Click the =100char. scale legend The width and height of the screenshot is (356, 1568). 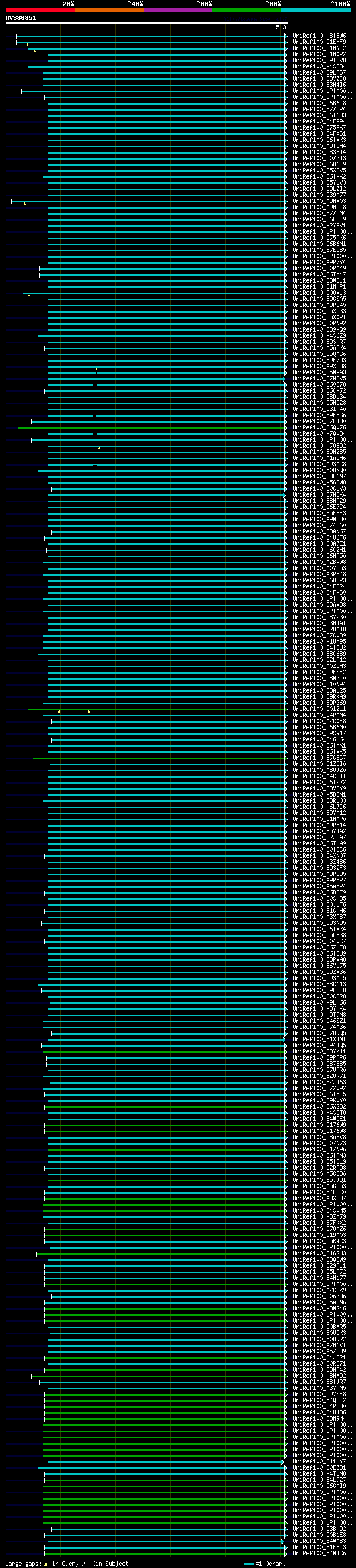[264, 1563]
